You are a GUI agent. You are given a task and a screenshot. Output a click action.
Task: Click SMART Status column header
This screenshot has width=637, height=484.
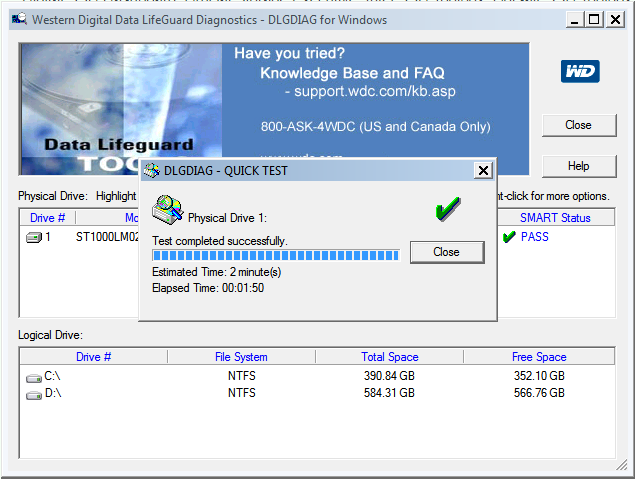click(555, 218)
